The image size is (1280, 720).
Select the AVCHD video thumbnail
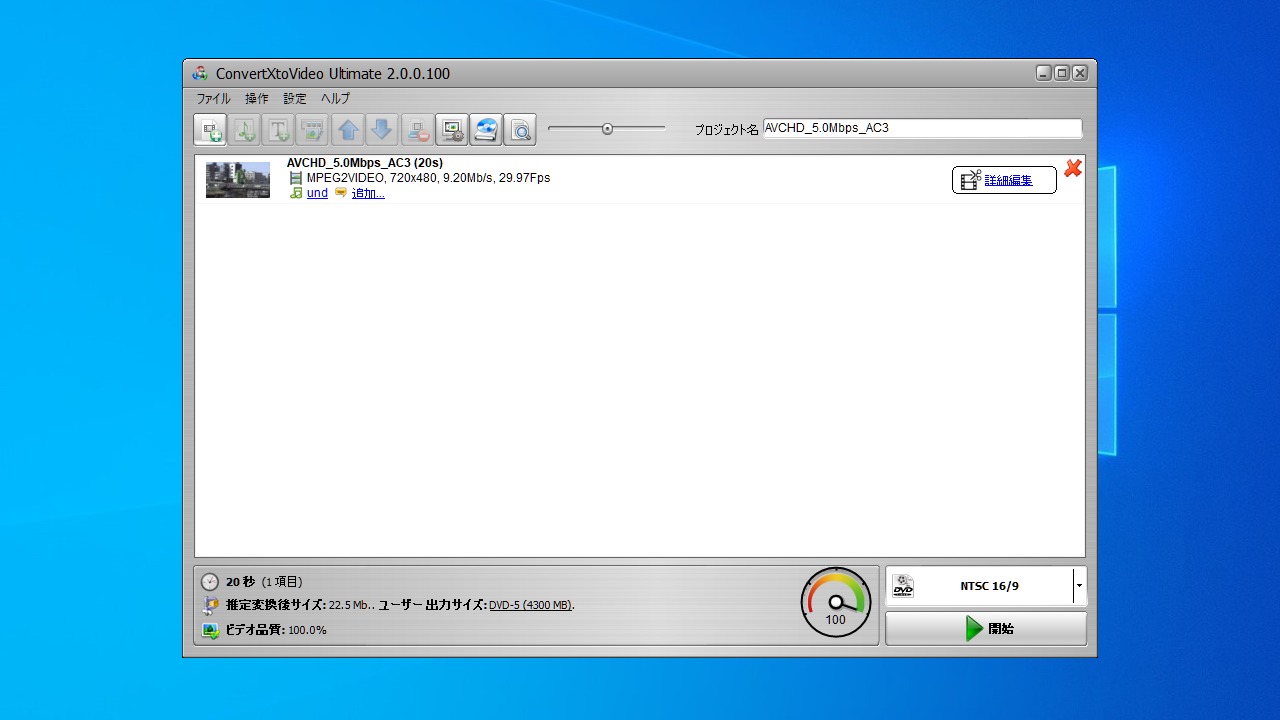(238, 180)
